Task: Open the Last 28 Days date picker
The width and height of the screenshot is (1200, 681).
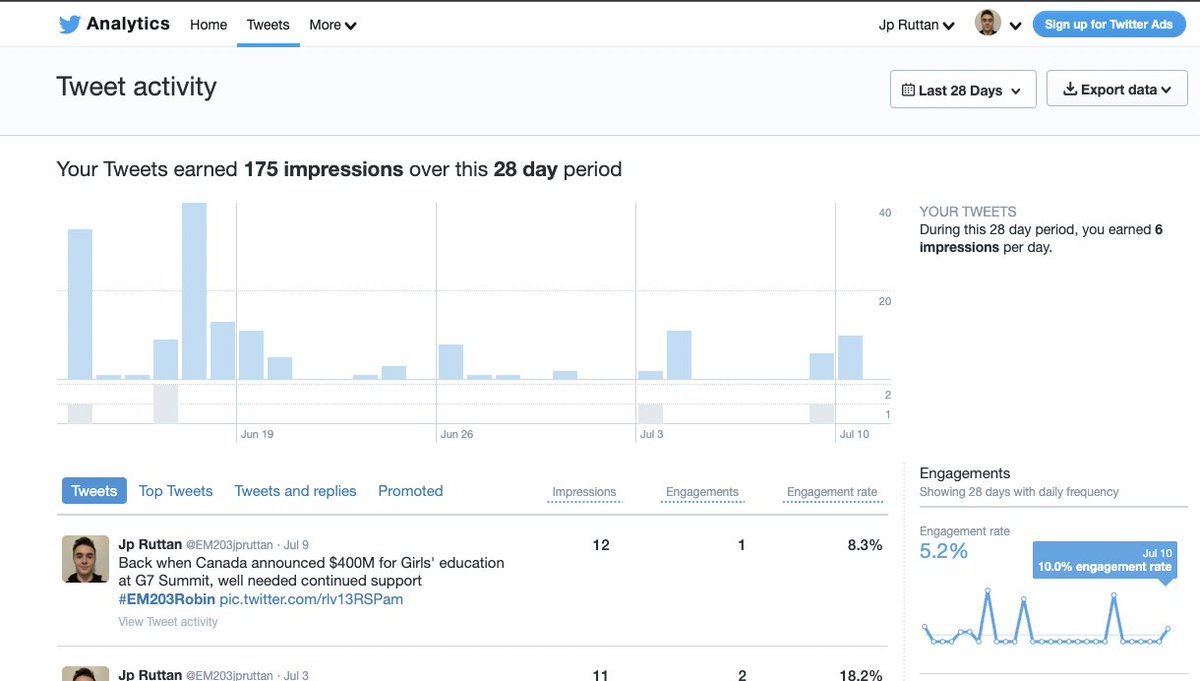Action: [x=962, y=90]
